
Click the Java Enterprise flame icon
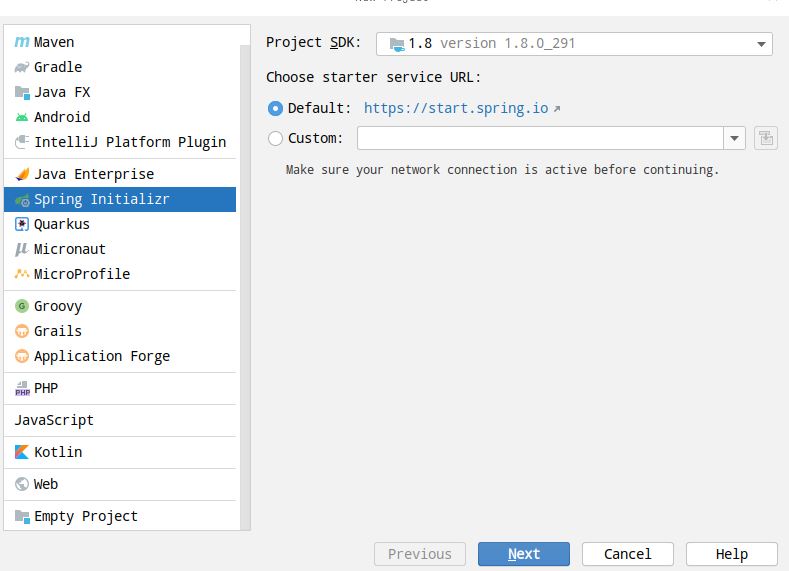(x=22, y=174)
